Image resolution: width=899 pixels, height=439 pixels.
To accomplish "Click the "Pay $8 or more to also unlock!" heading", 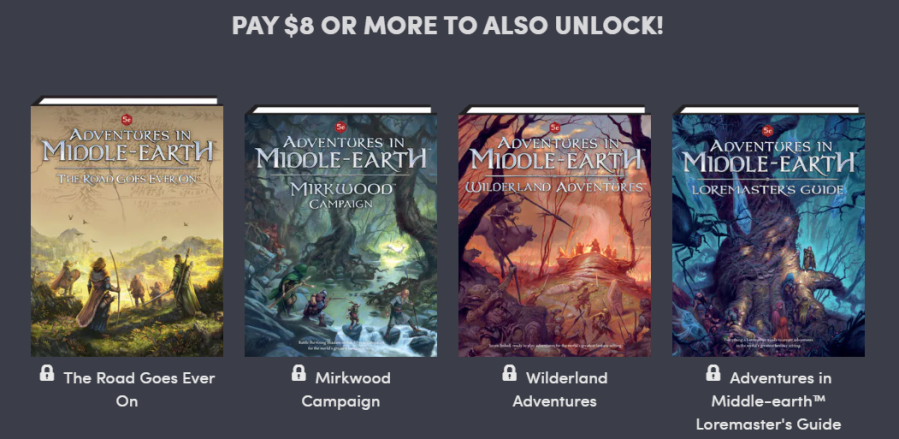I will click(x=447, y=25).
